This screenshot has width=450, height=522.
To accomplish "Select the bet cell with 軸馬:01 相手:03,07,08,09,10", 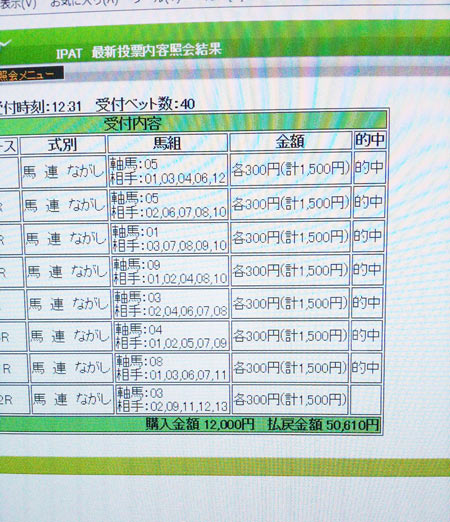I will (x=170, y=238).
